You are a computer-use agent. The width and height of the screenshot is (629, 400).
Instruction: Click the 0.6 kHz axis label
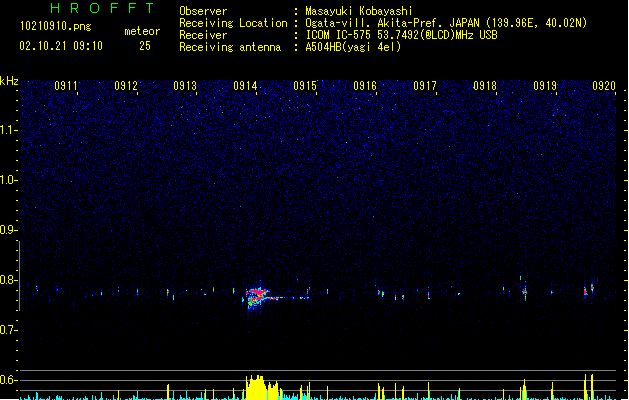pyautogui.click(x=8, y=380)
